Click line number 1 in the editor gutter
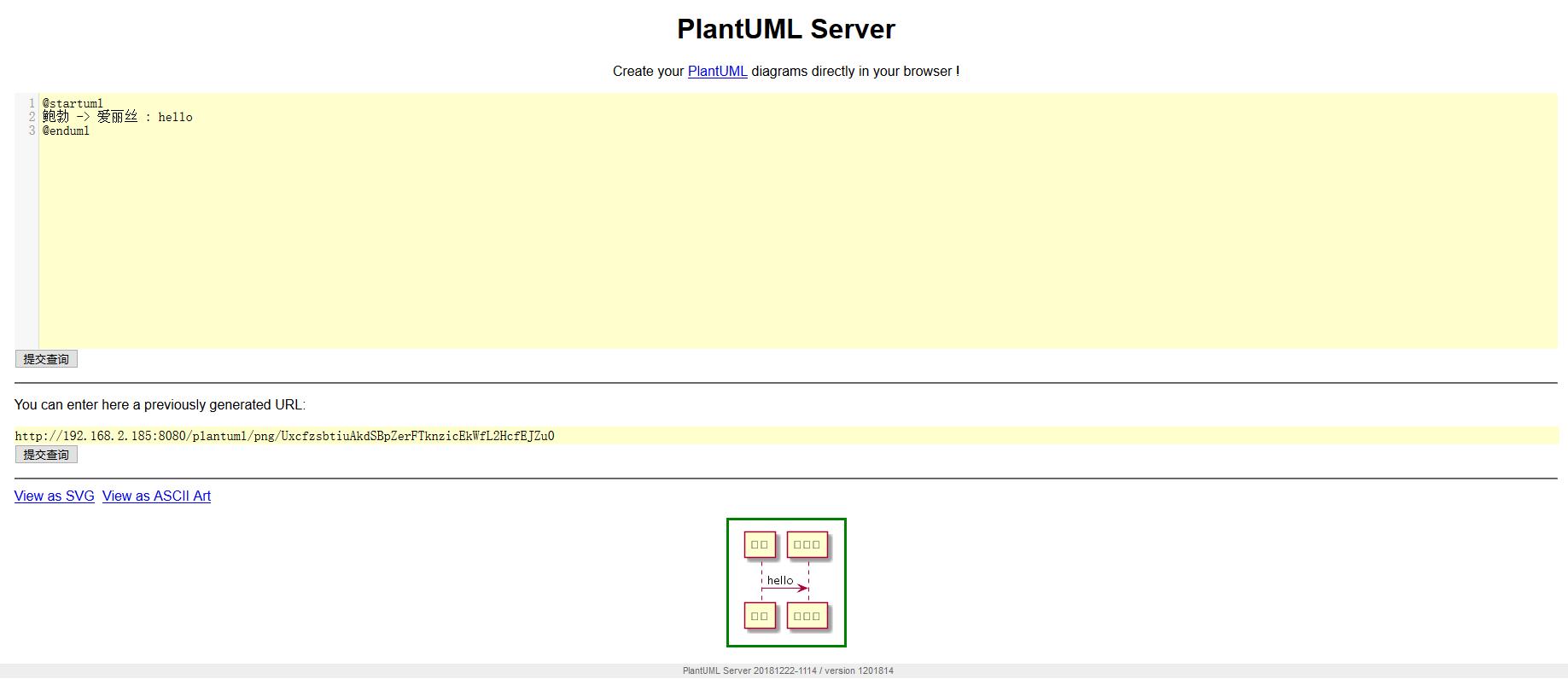The height and width of the screenshot is (679, 1568). pyautogui.click(x=32, y=103)
